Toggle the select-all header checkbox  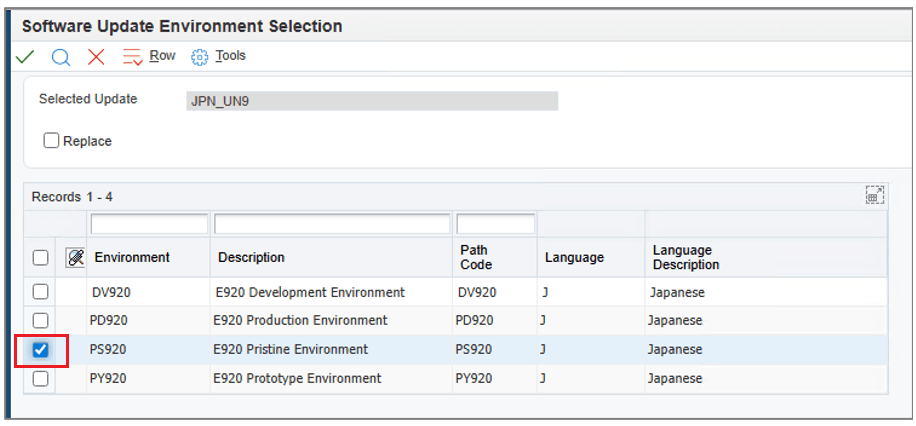click(x=41, y=257)
